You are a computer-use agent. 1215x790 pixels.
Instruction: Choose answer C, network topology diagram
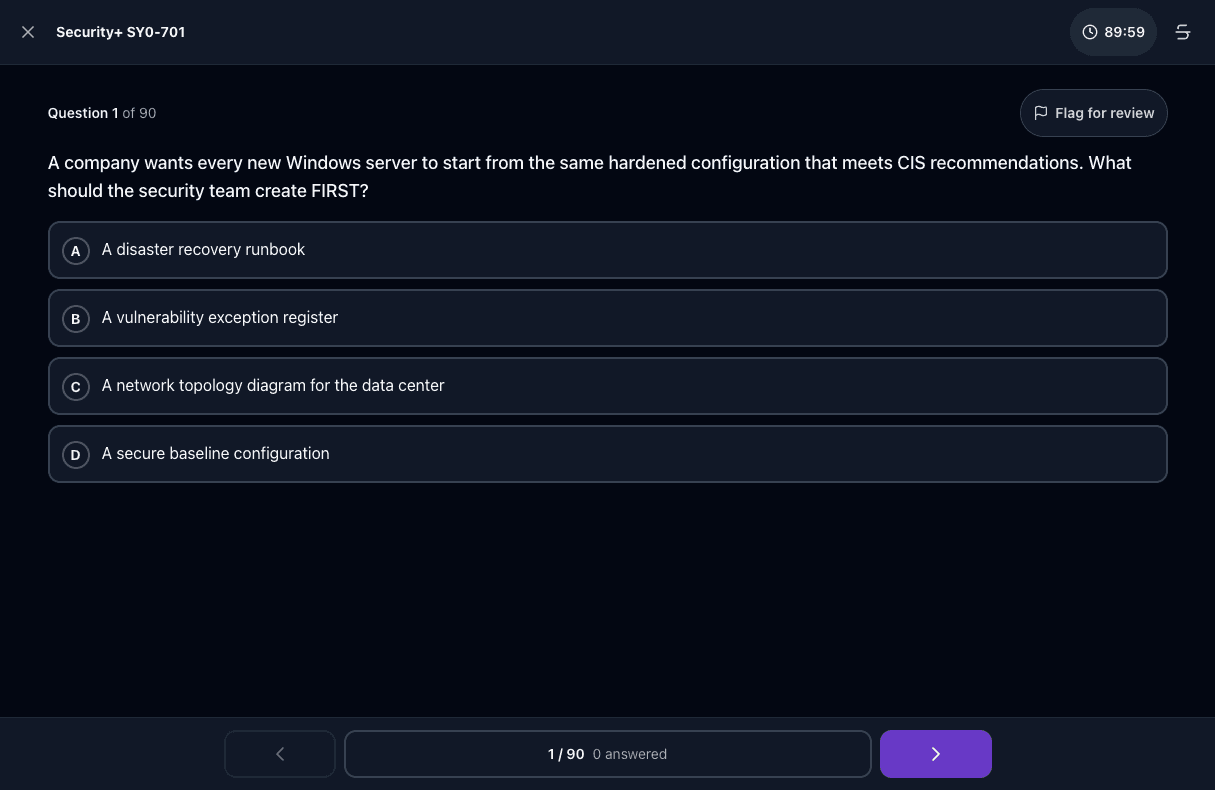[x=608, y=386]
